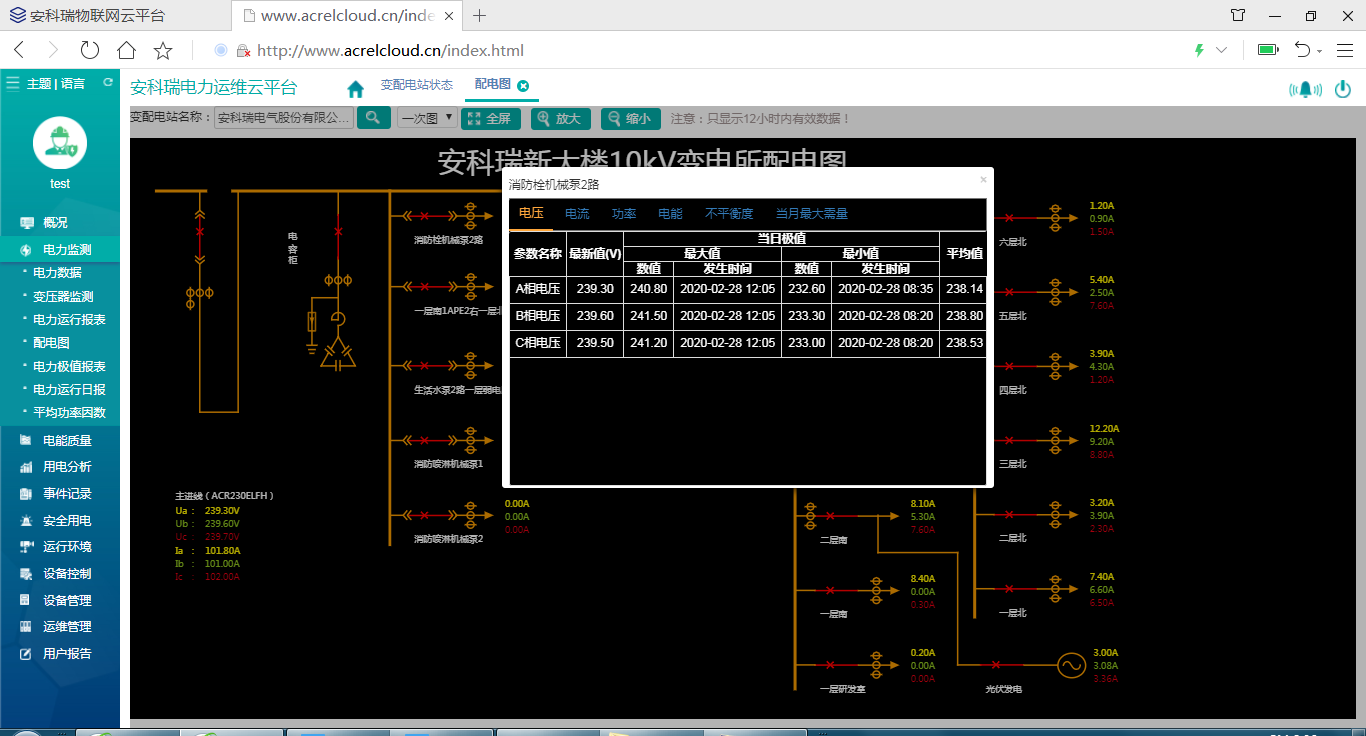Click the 消防喷淋机械泵1 feeder meter symbol

click(x=470, y=439)
